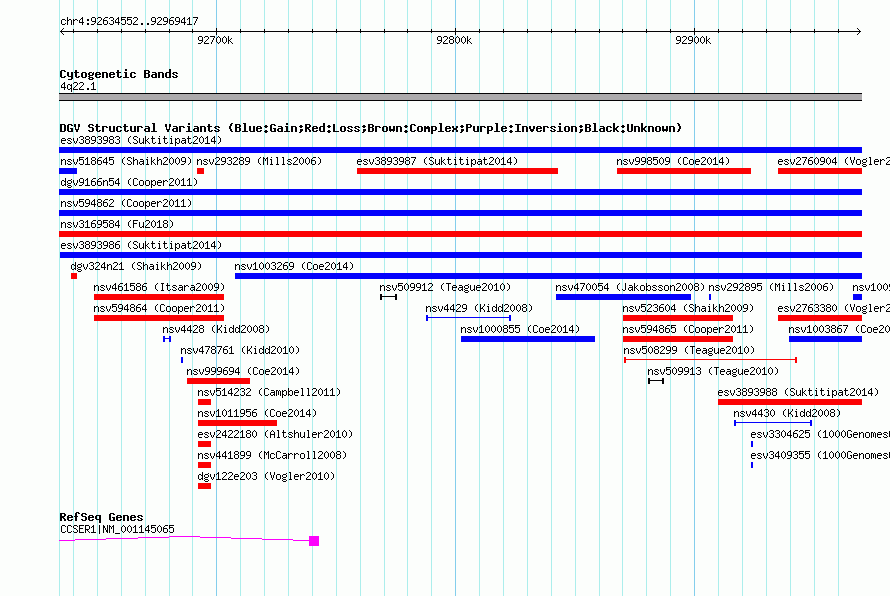The height and width of the screenshot is (596, 890).
Task: Select the esv2763380 variant label
Action: click(x=834, y=308)
